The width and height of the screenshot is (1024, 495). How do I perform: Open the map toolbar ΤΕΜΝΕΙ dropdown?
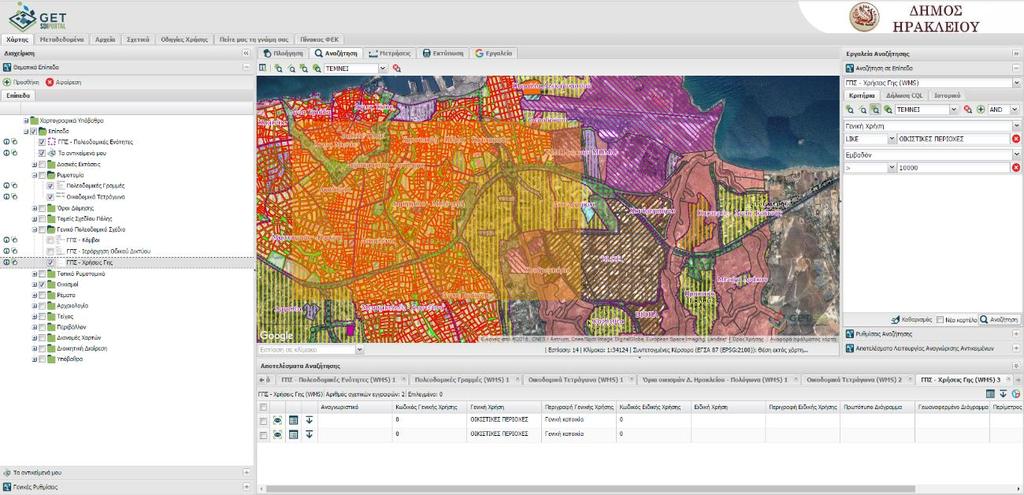(x=383, y=68)
